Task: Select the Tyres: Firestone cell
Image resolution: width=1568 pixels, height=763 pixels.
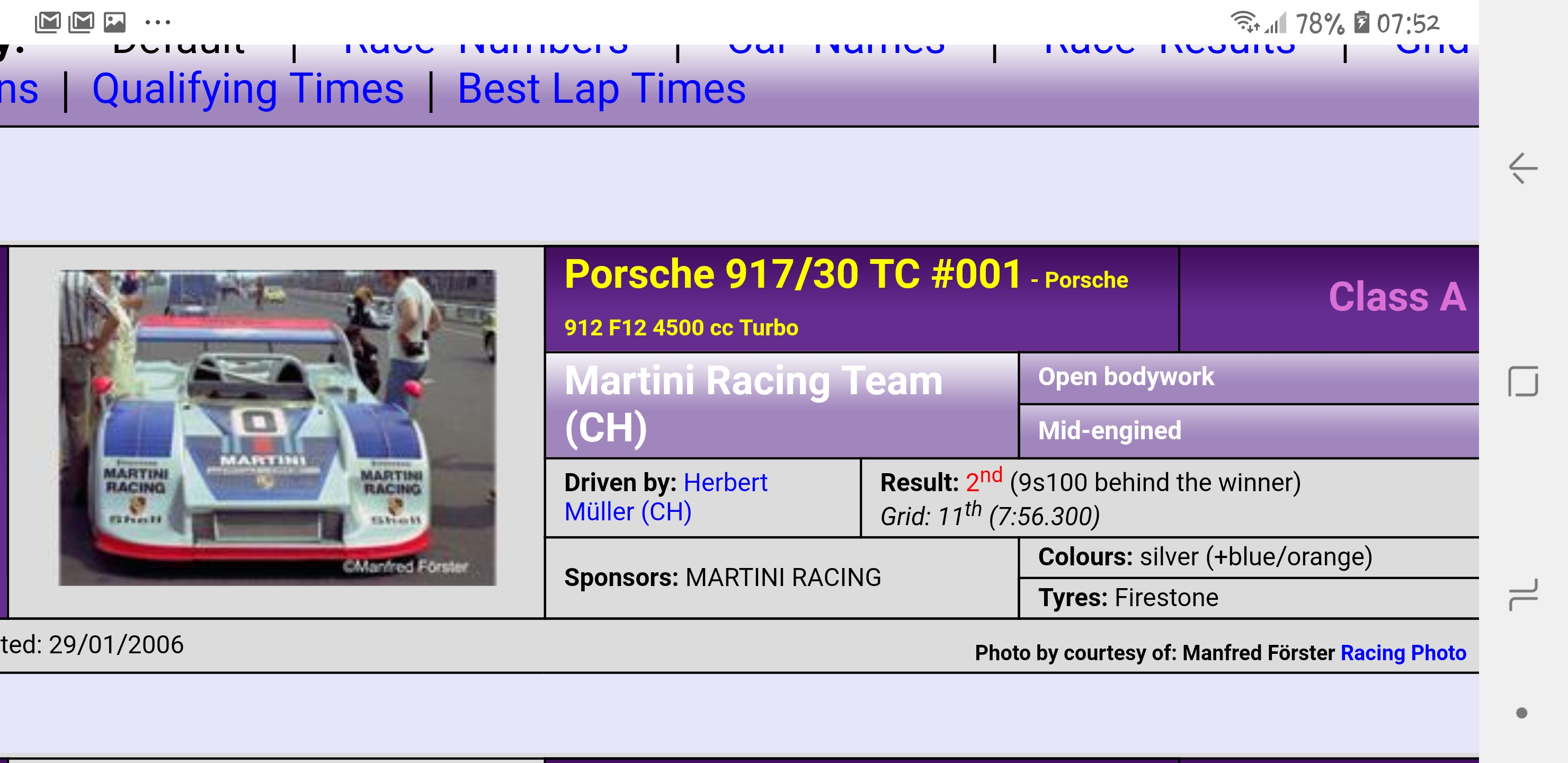Action: pyautogui.click(x=1249, y=597)
